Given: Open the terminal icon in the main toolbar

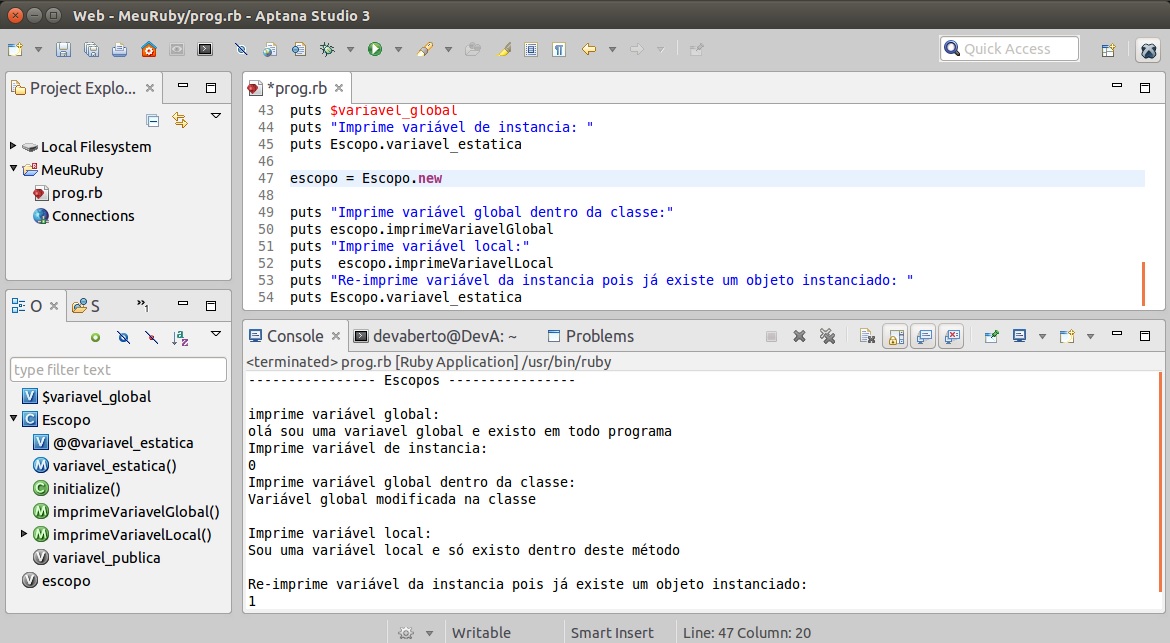Looking at the screenshot, I should (x=205, y=49).
